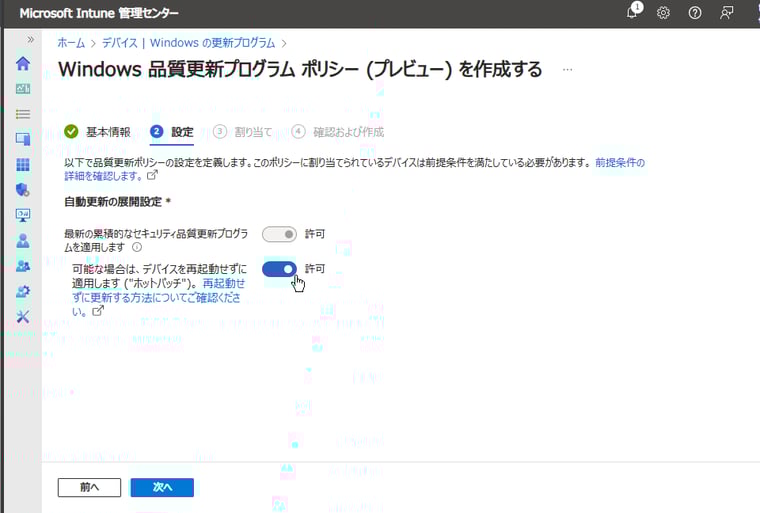
Task: Open the Devices icon in the sidebar
Action: click(23, 139)
